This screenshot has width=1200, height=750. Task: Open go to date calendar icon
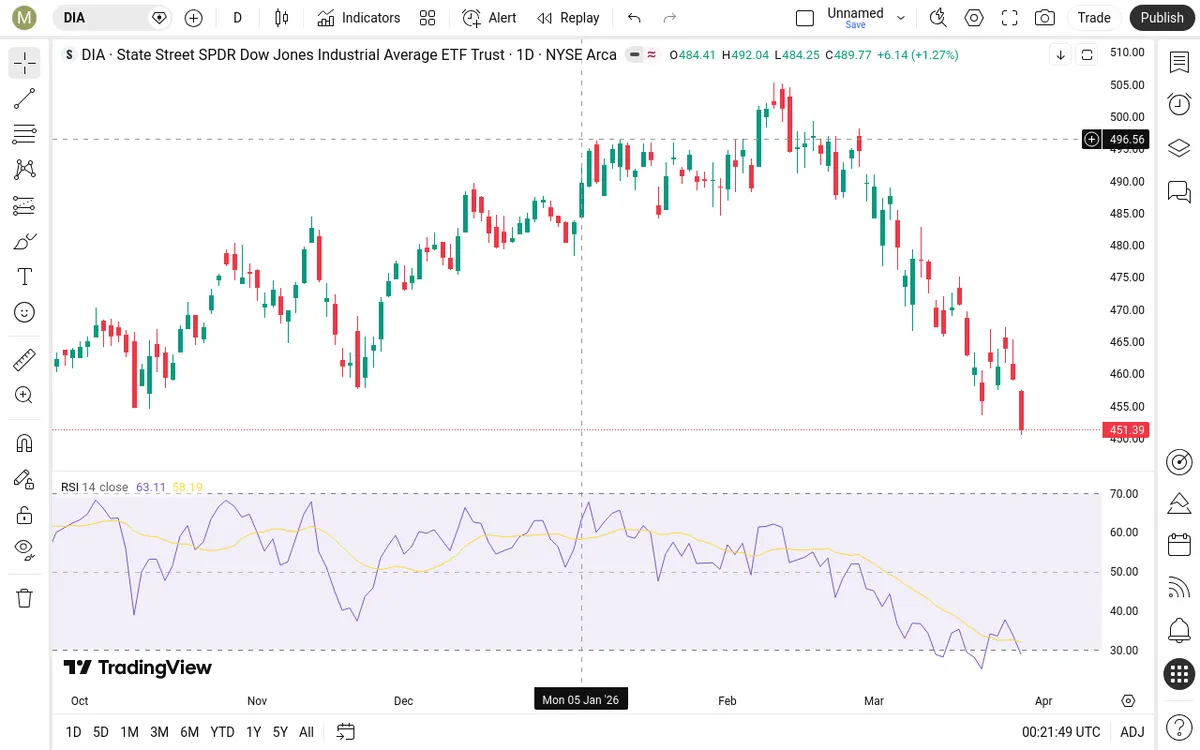(346, 732)
